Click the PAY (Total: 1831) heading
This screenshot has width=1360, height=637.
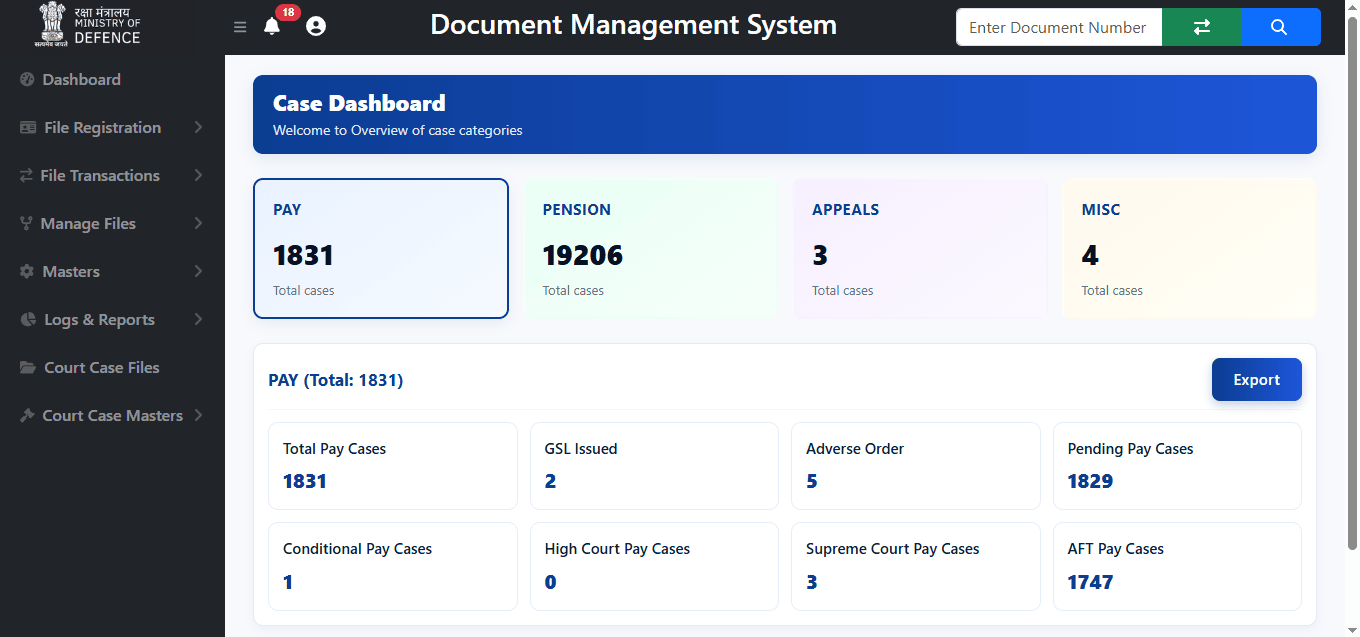[336, 380]
